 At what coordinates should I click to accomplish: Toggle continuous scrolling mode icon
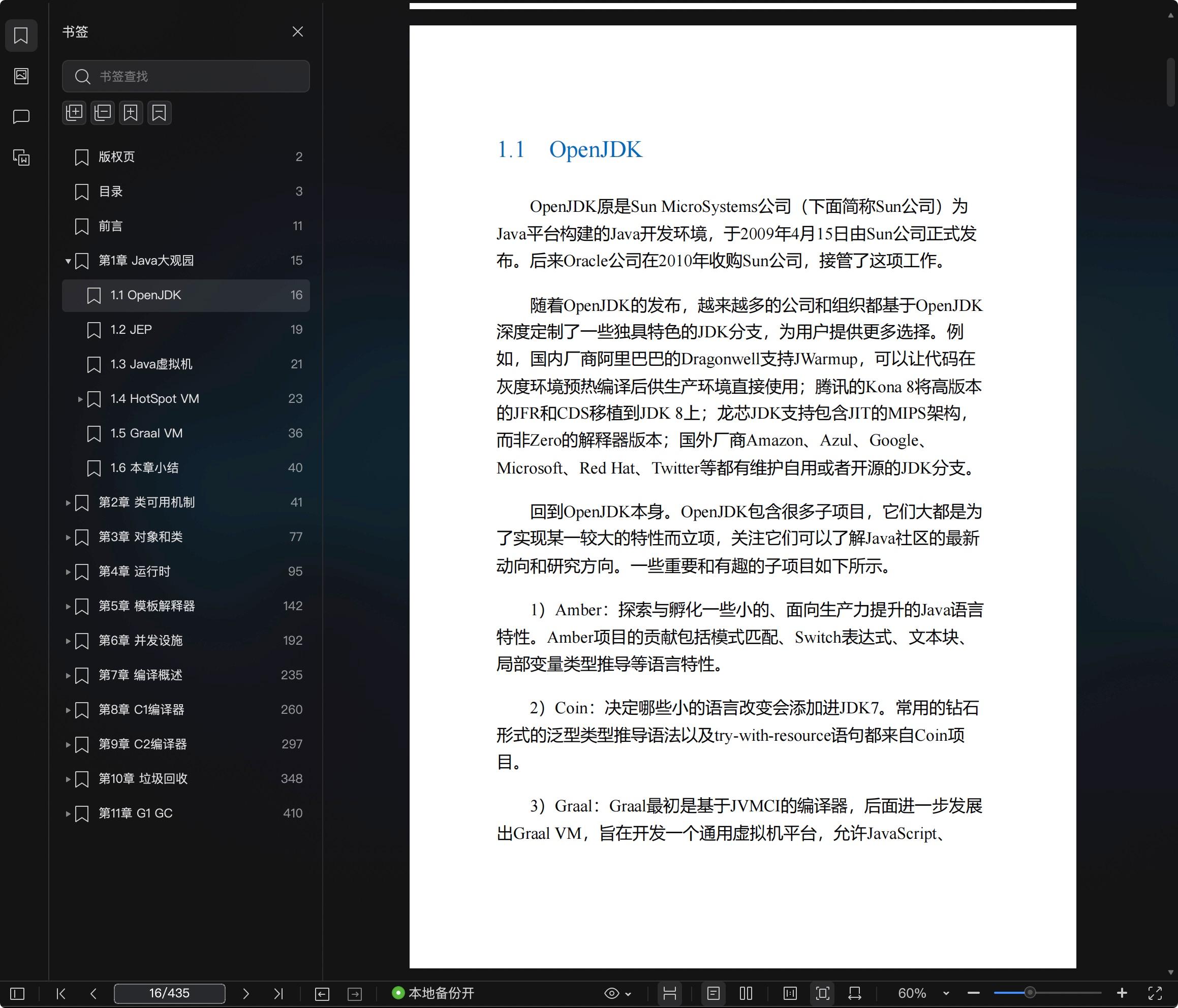(x=670, y=993)
